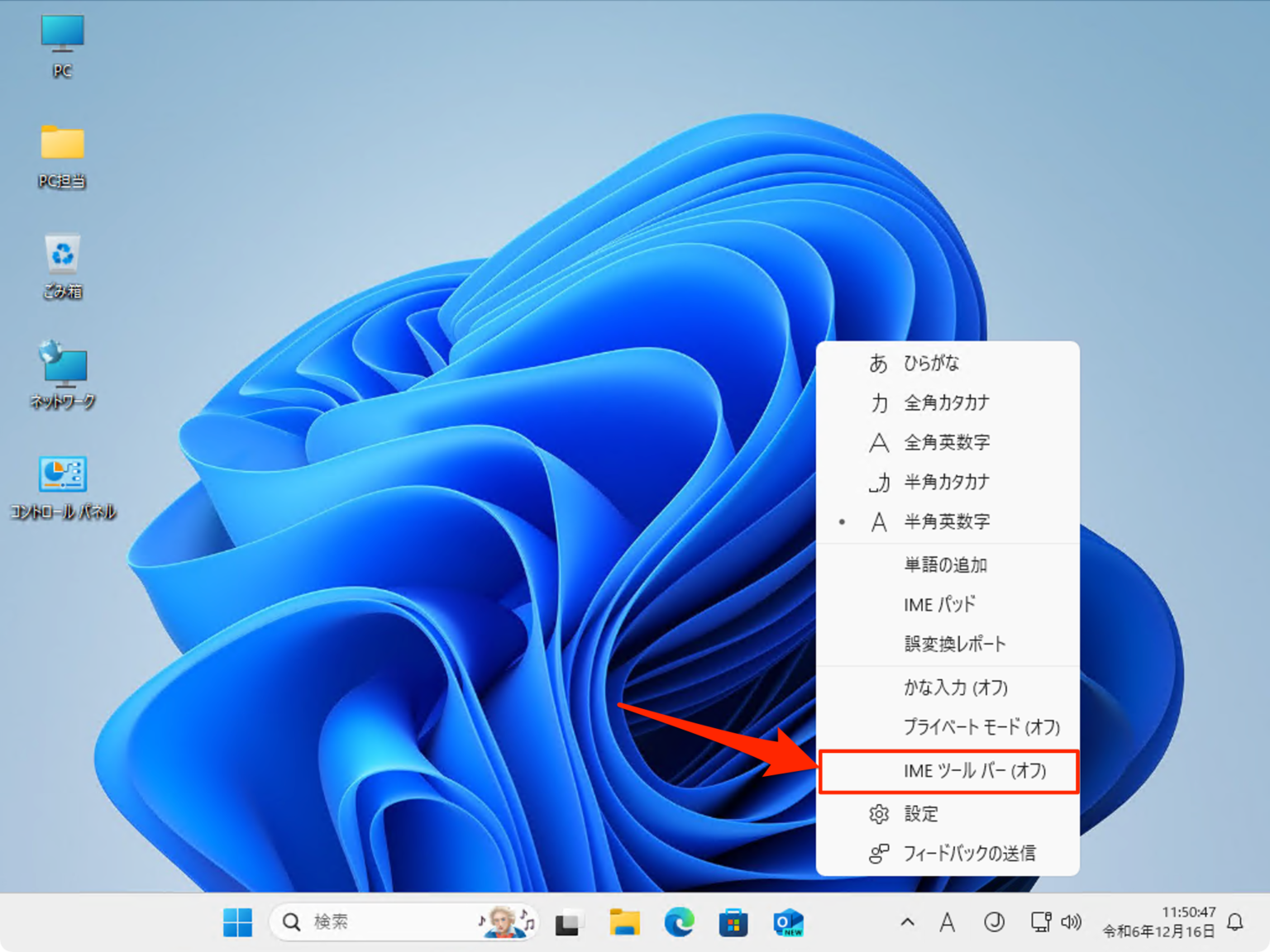The width and height of the screenshot is (1270, 952).
Task: Select ひらがな input mode
Action: (x=948, y=363)
